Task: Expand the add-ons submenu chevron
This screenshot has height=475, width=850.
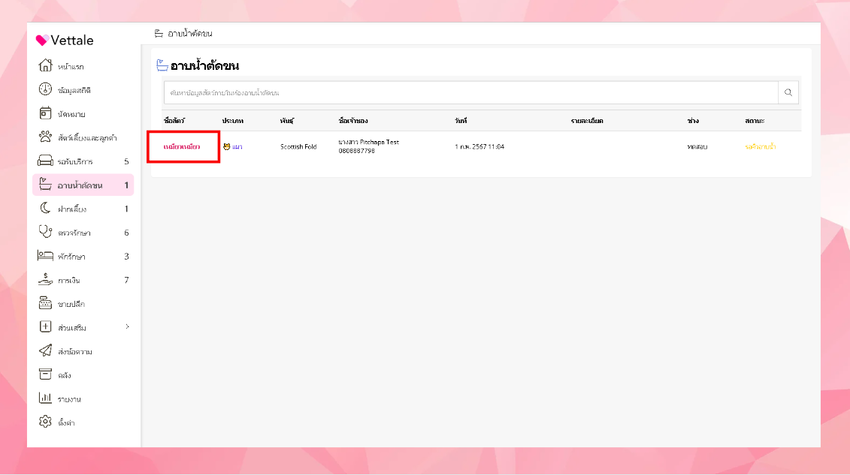Action: tap(127, 327)
